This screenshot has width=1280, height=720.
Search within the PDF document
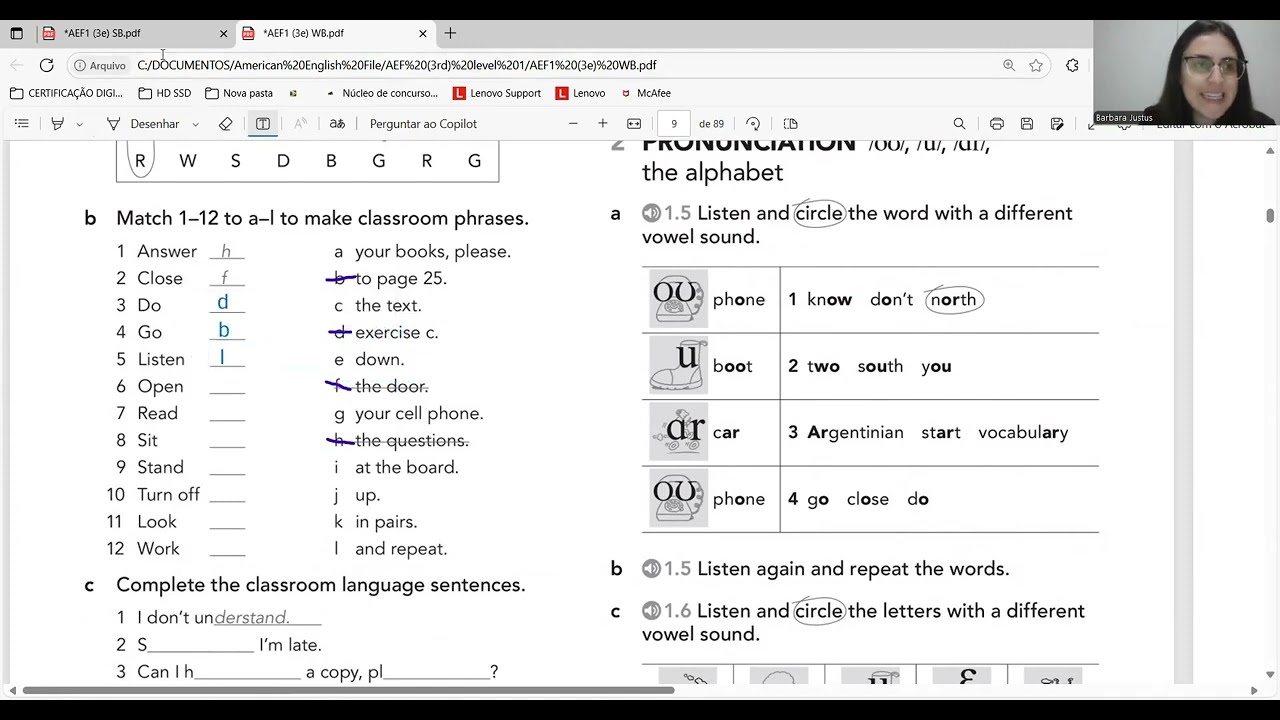959,124
